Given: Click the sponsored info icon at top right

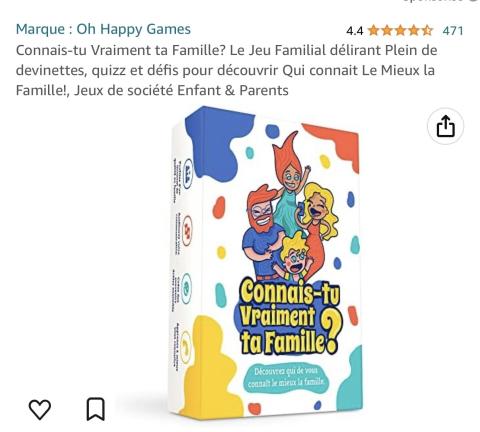Looking at the screenshot, I should coord(475,1).
